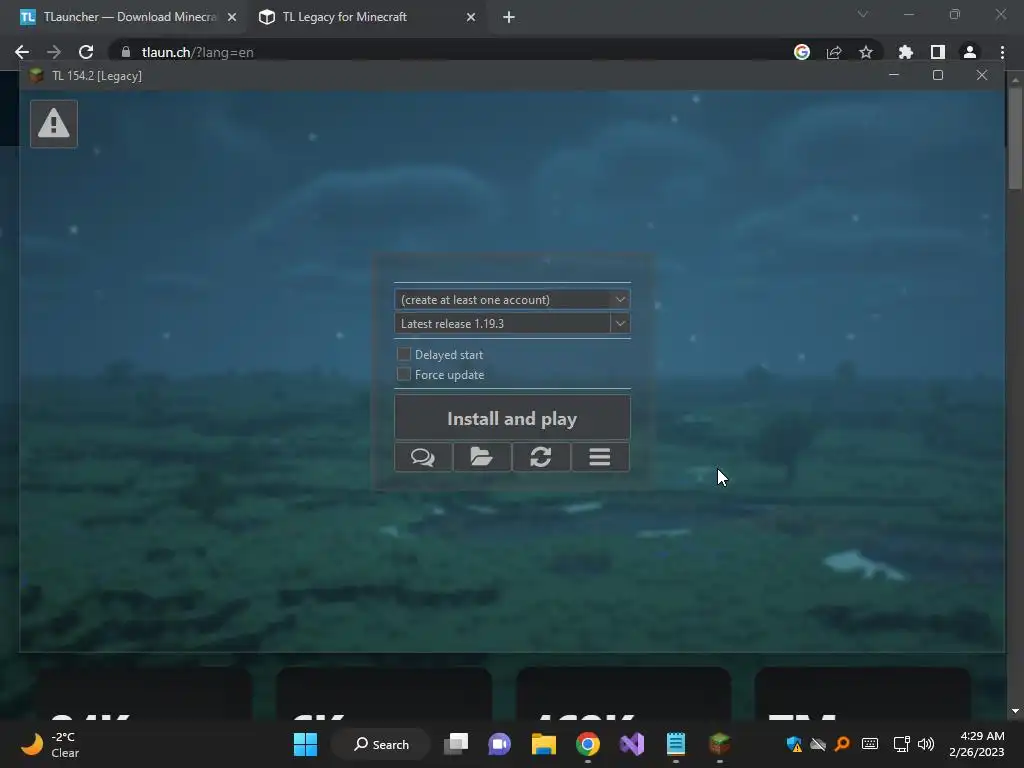Viewport: 1024px width, 768px height.
Task: Click the scrollbar down arrow
Action: click(1015, 711)
